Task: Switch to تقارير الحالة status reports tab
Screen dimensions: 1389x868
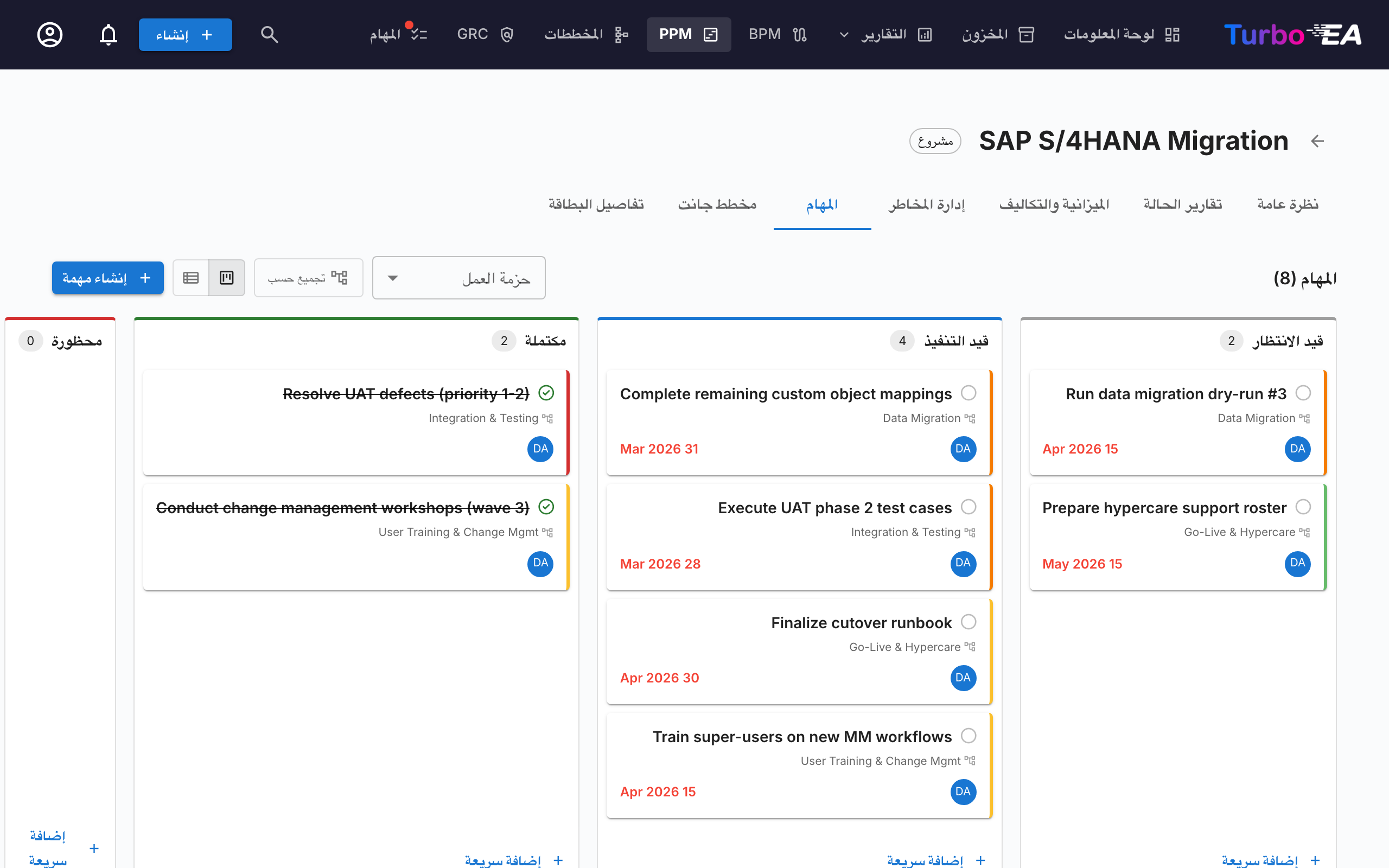Action: tap(1182, 205)
